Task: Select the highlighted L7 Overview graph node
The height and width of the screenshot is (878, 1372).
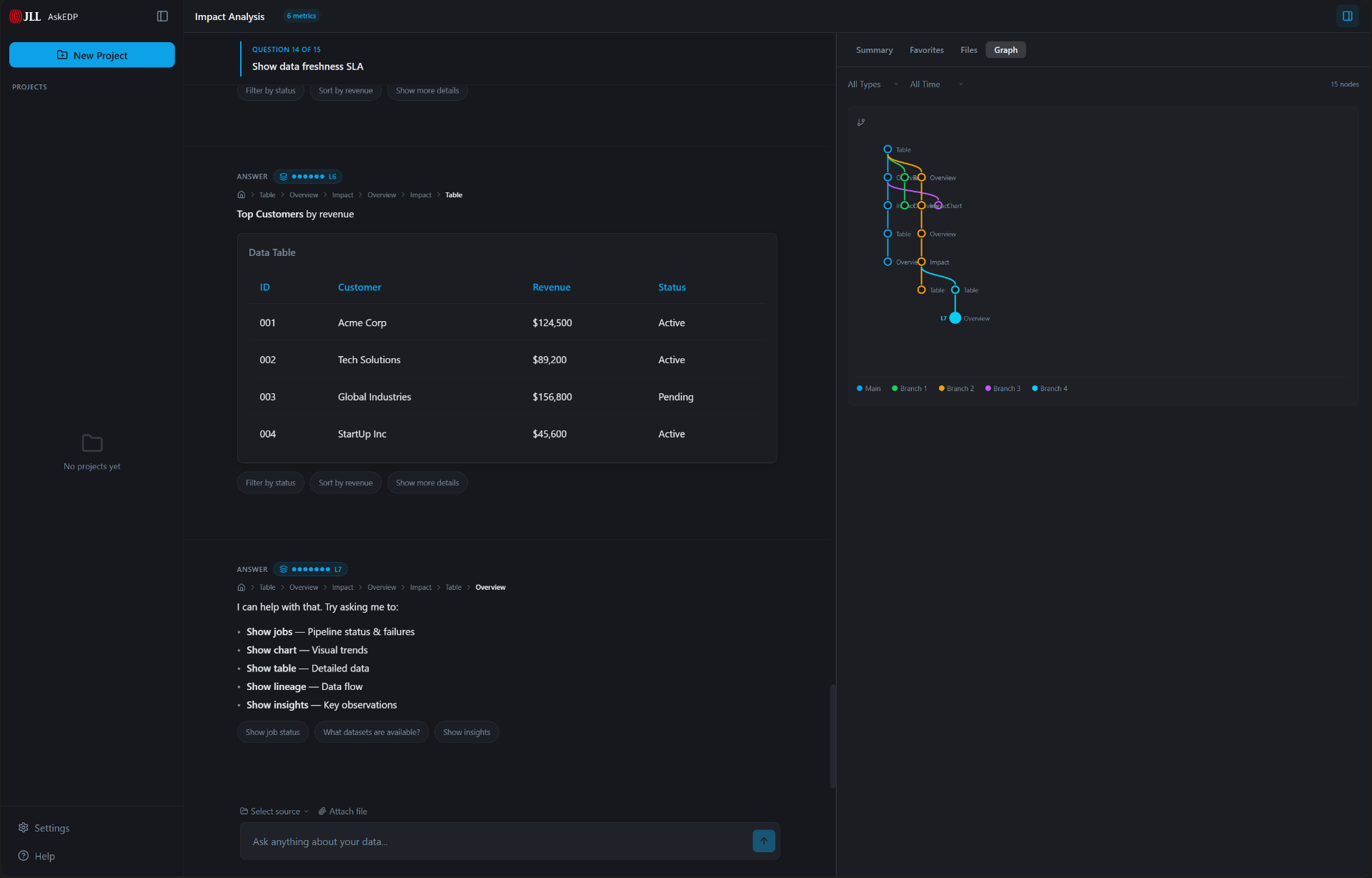Action: (x=955, y=318)
